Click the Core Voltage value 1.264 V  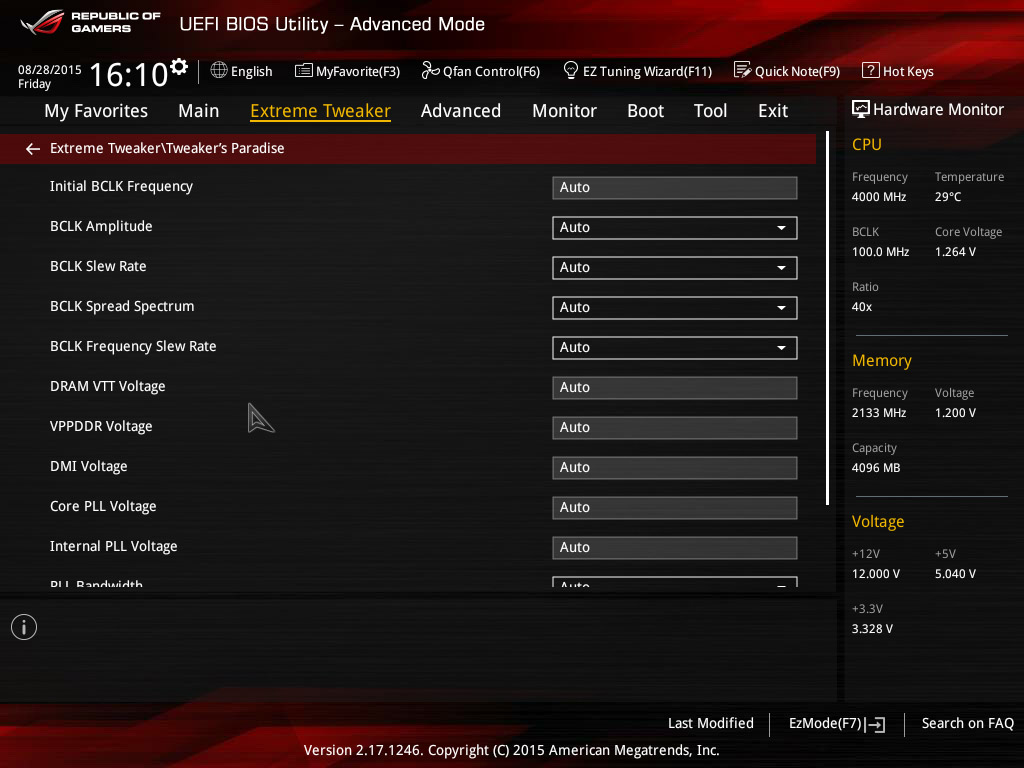(955, 251)
